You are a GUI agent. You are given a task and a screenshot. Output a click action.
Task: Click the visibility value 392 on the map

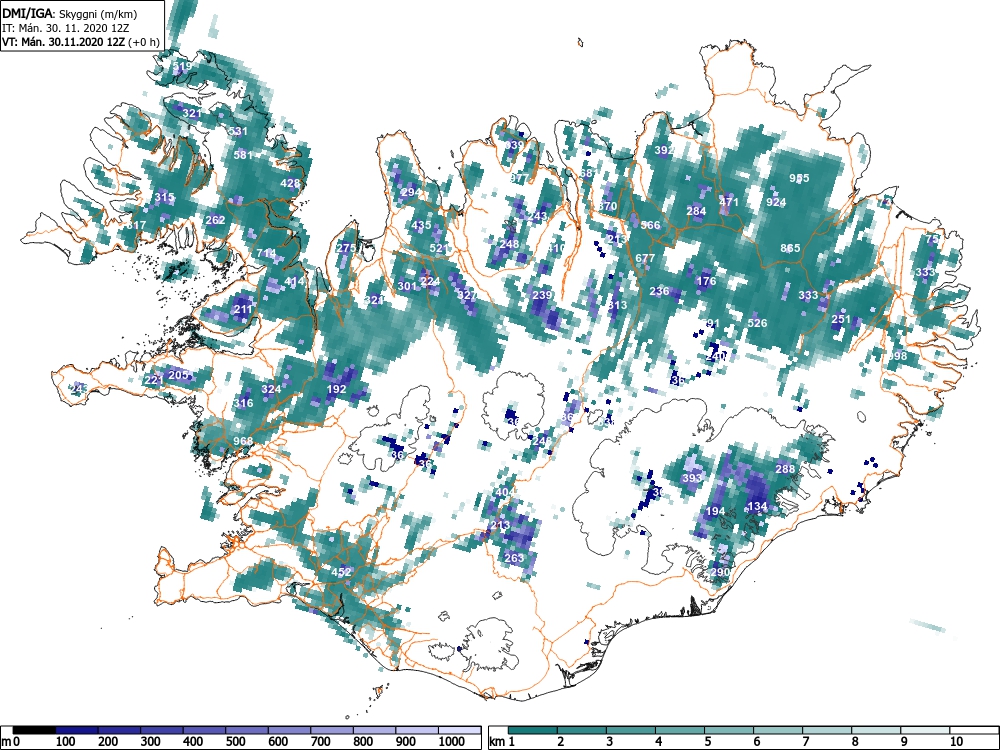click(665, 150)
